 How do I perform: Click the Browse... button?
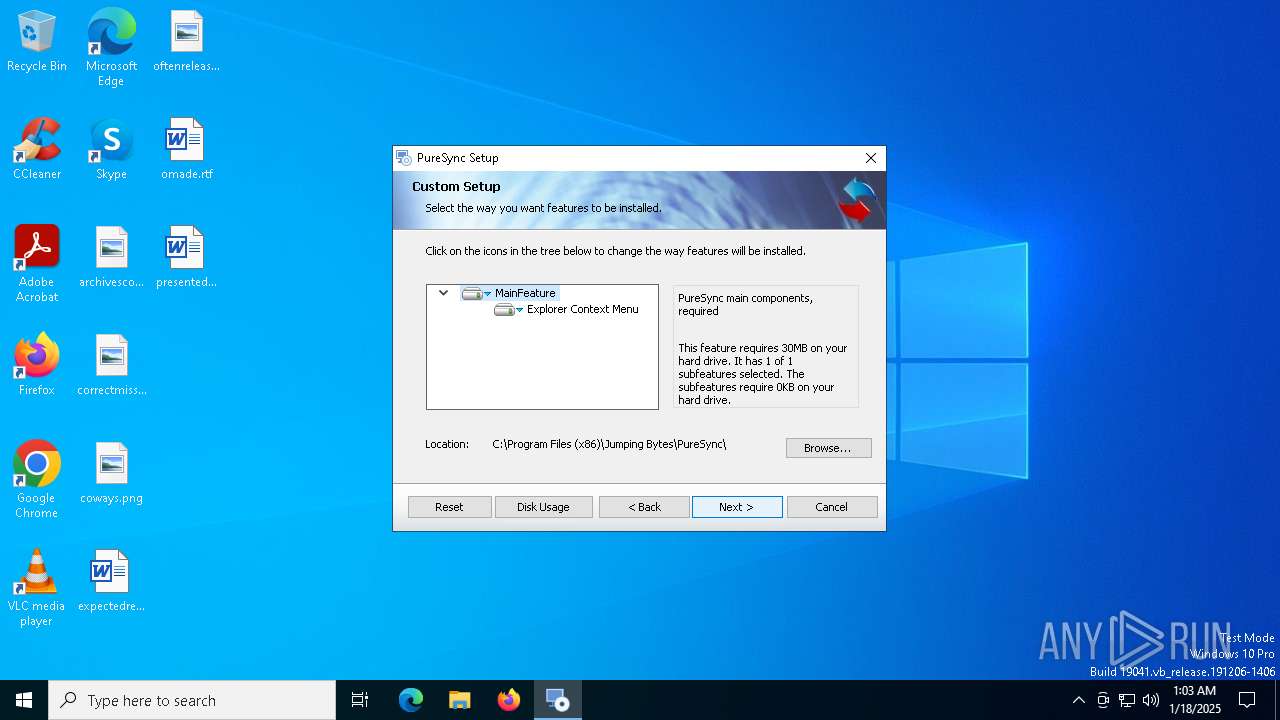(x=828, y=448)
